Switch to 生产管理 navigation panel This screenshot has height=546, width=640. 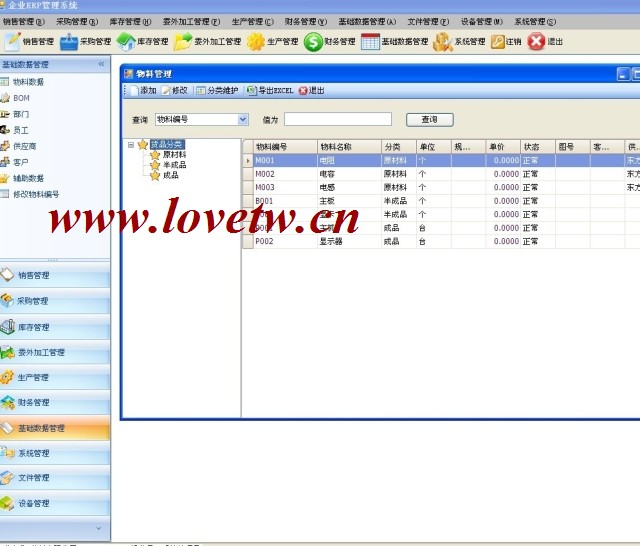coord(55,377)
